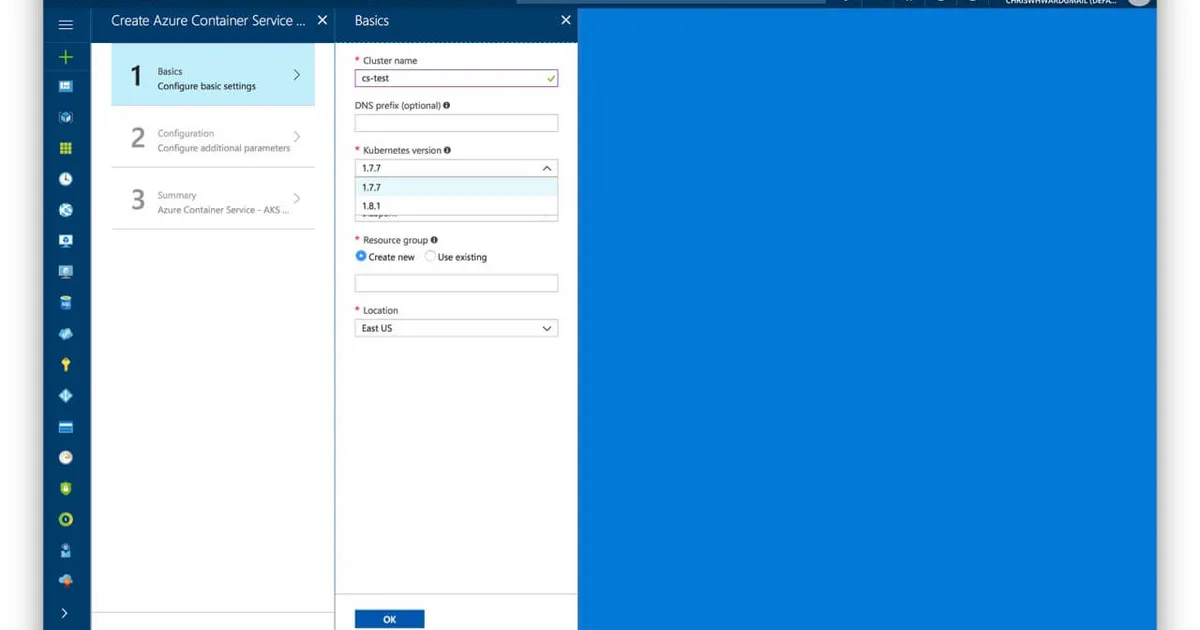Select step 3 Summary

pyautogui.click(x=213, y=199)
